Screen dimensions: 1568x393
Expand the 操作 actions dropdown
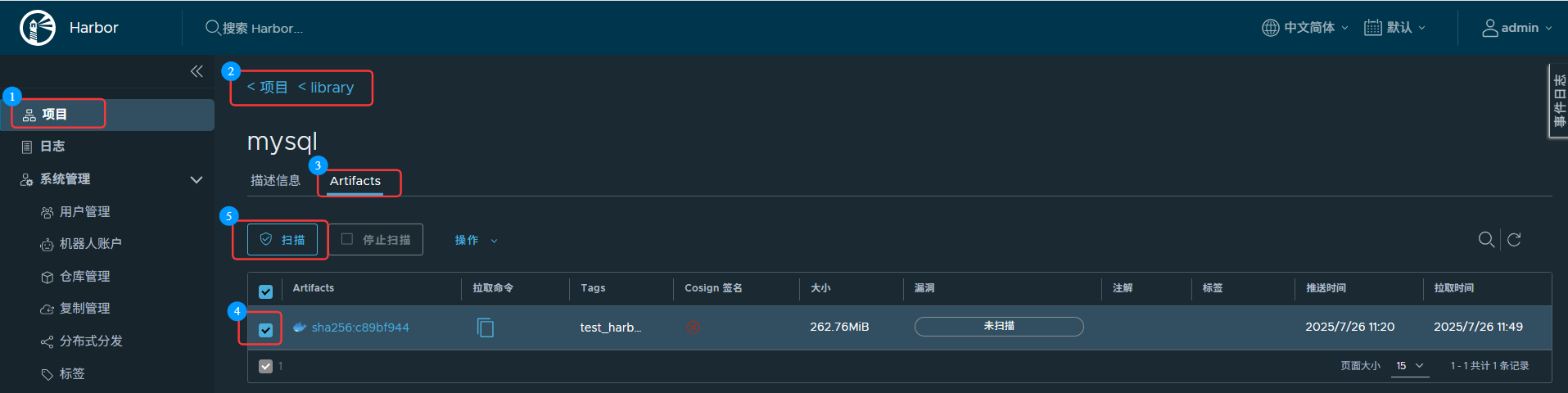coord(476,240)
